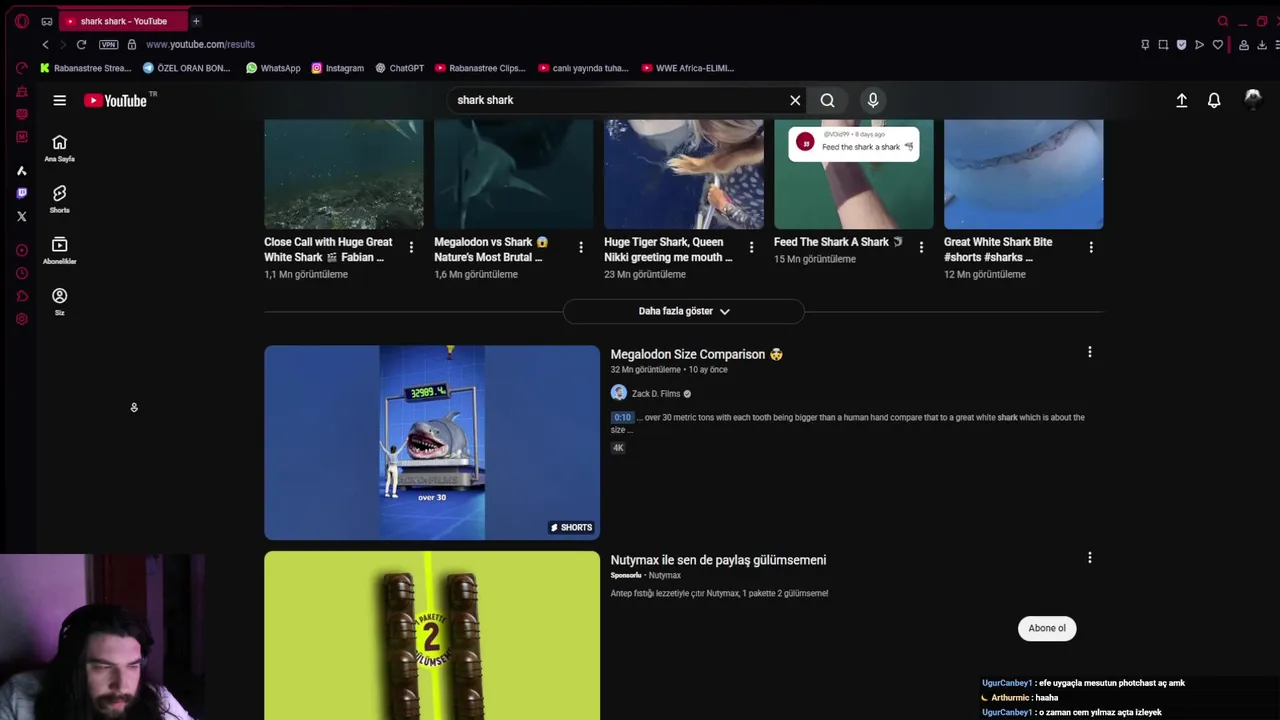Open a new browser tab with plus
1280x720 pixels.
196,21
